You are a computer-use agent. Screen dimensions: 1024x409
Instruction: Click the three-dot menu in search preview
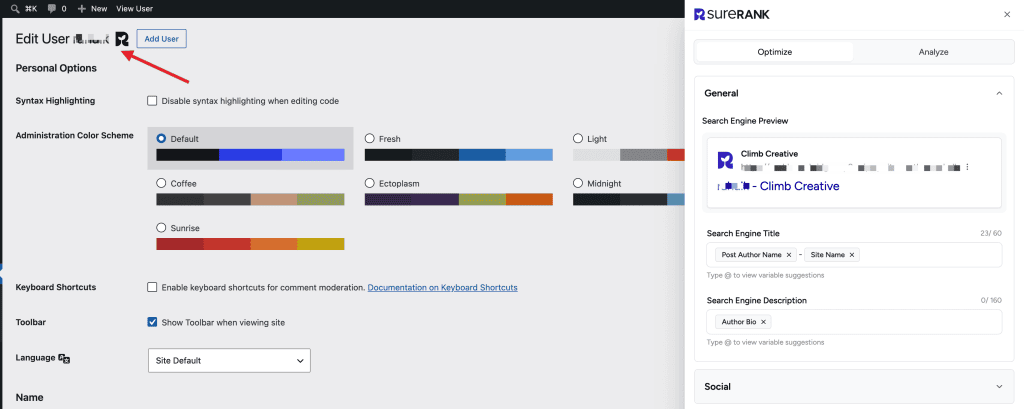tap(967, 167)
